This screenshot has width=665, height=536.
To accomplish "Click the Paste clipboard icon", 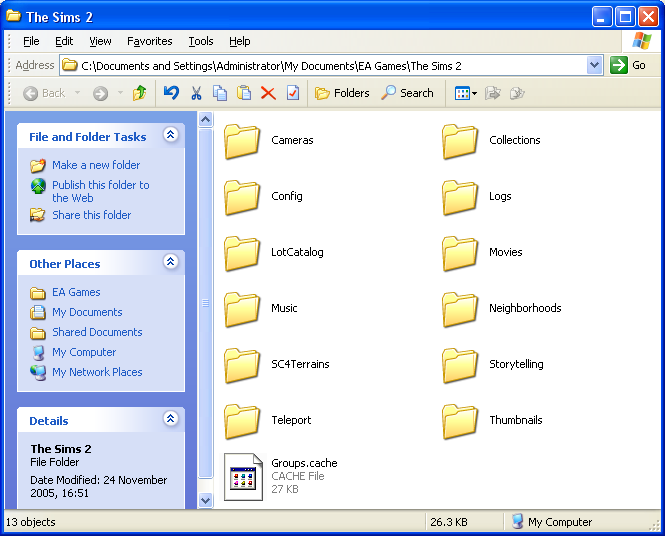I will pyautogui.click(x=244, y=93).
